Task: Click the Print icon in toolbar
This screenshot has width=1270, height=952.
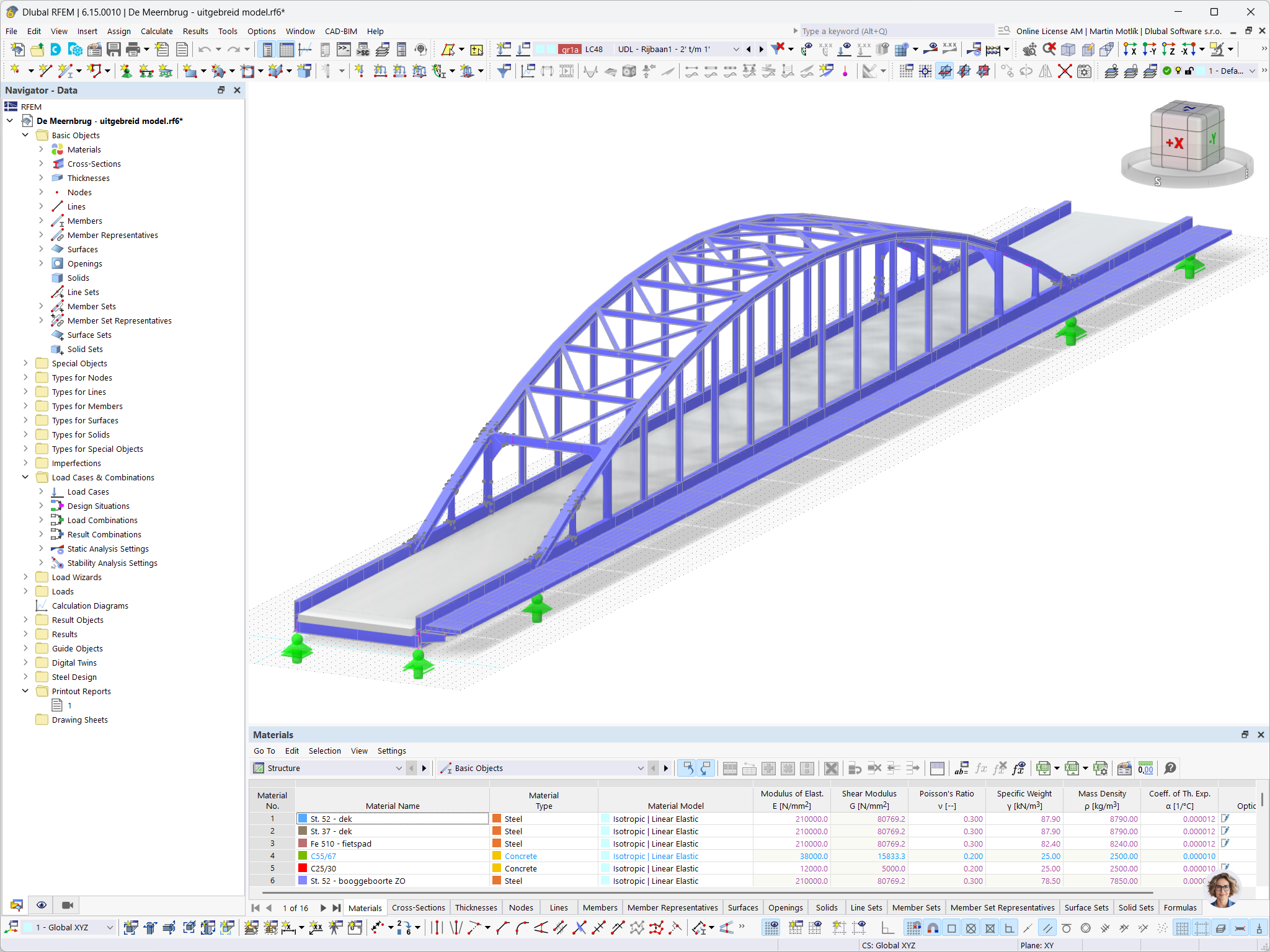Action: (133, 50)
